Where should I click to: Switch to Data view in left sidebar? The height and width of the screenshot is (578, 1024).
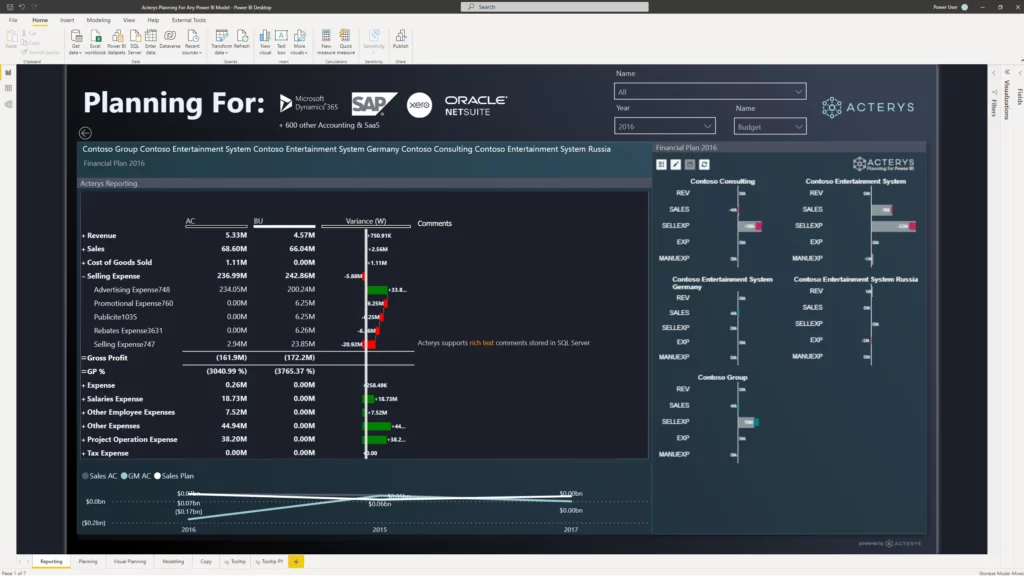[8, 88]
